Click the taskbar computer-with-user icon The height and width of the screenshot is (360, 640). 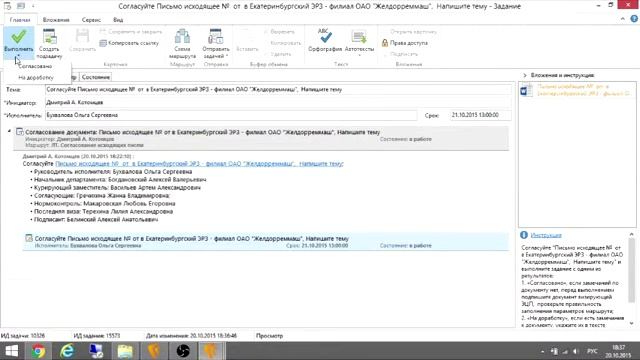click(96, 351)
